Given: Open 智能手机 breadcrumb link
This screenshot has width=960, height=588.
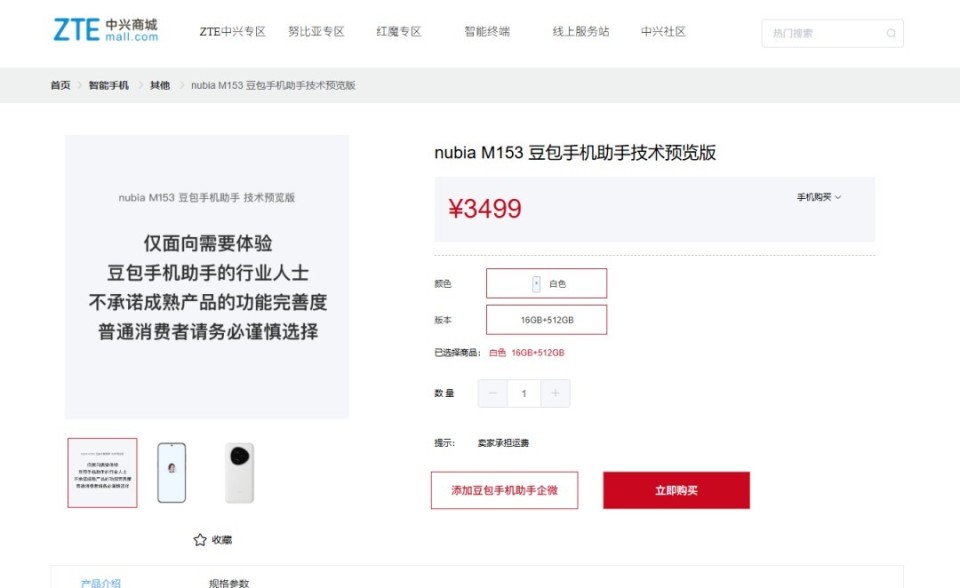Looking at the screenshot, I should [105, 85].
